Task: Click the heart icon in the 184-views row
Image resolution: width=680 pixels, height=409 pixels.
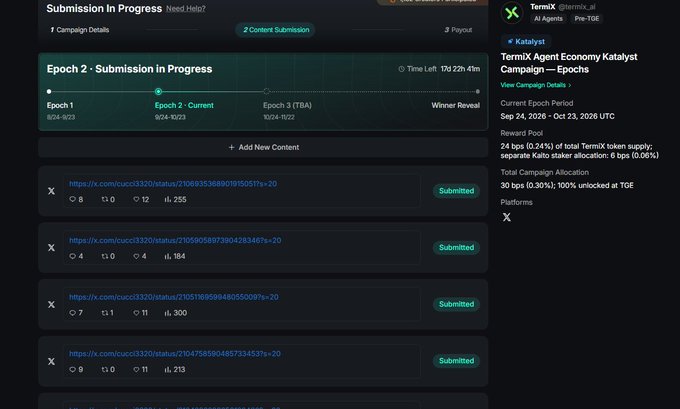Action: [x=136, y=256]
